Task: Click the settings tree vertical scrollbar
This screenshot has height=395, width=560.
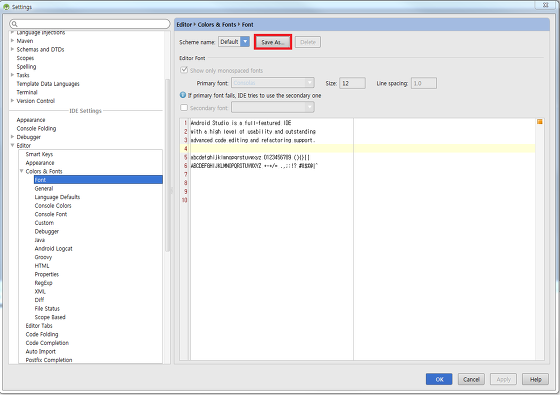Action: (167, 164)
